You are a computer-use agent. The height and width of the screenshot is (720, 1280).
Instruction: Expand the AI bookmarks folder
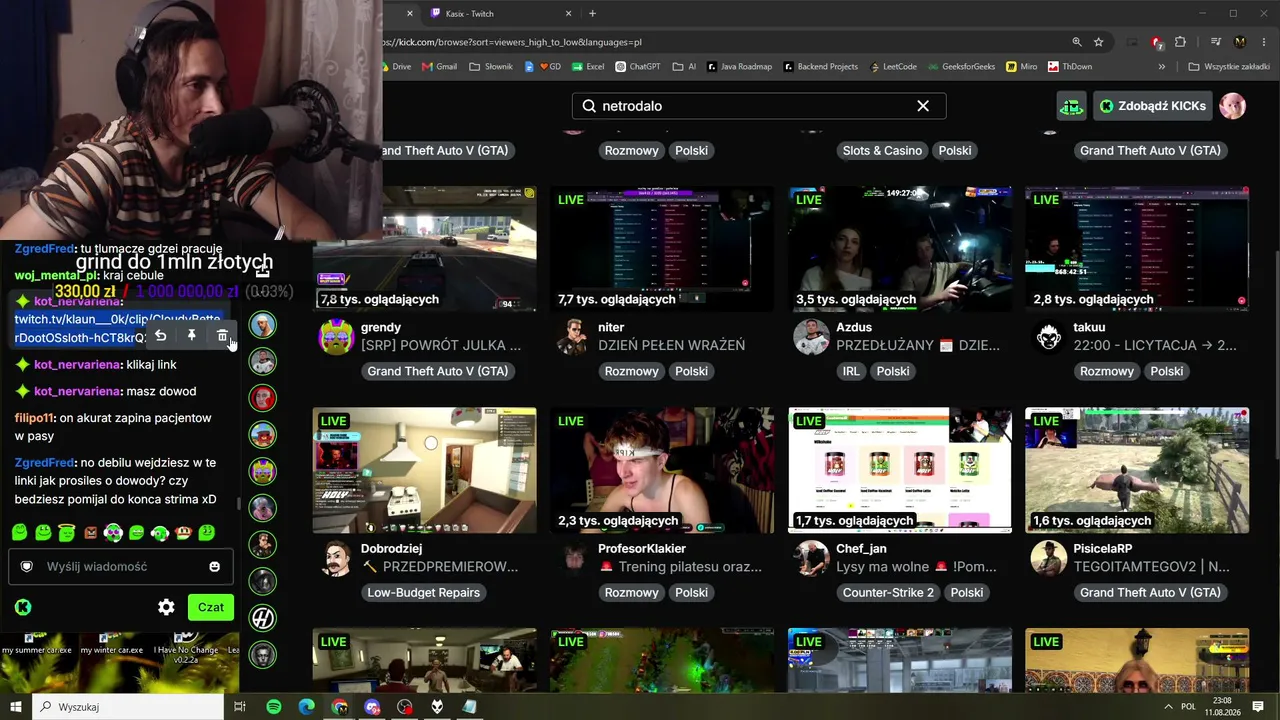coord(683,67)
